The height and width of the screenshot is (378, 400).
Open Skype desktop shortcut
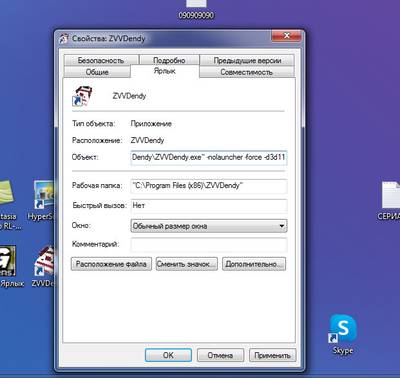point(343,333)
